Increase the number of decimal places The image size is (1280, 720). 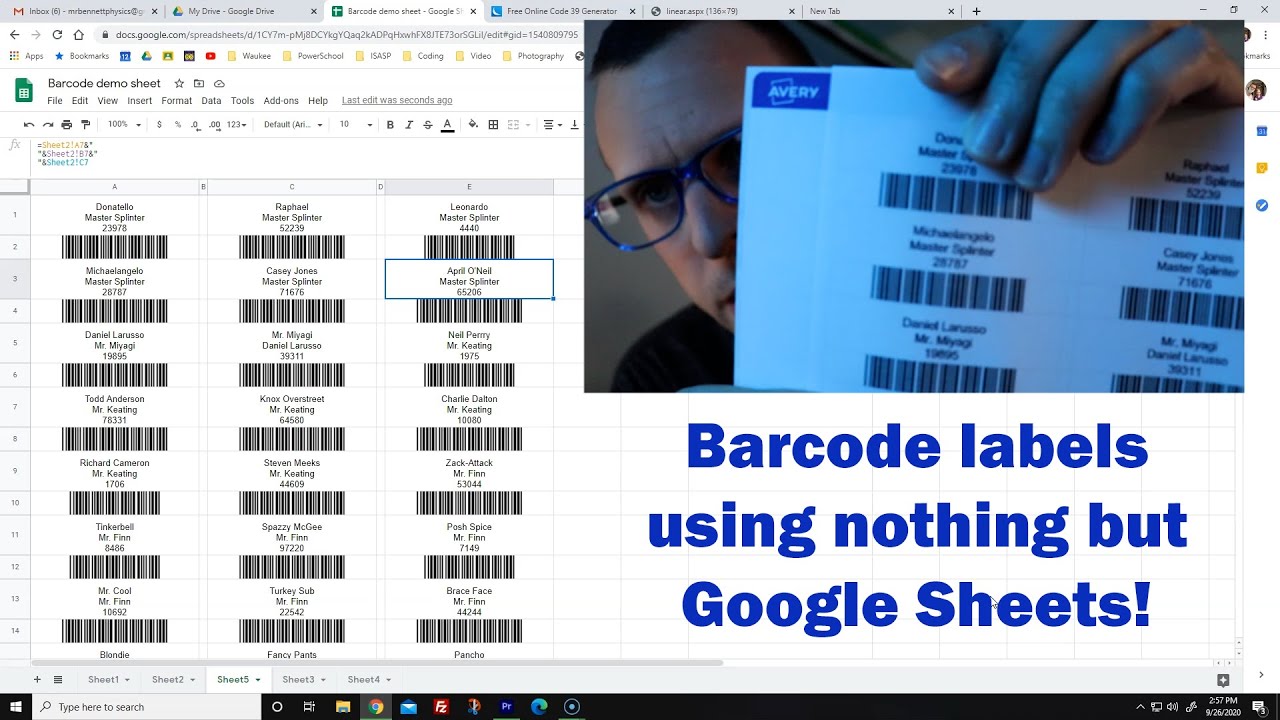(x=214, y=125)
